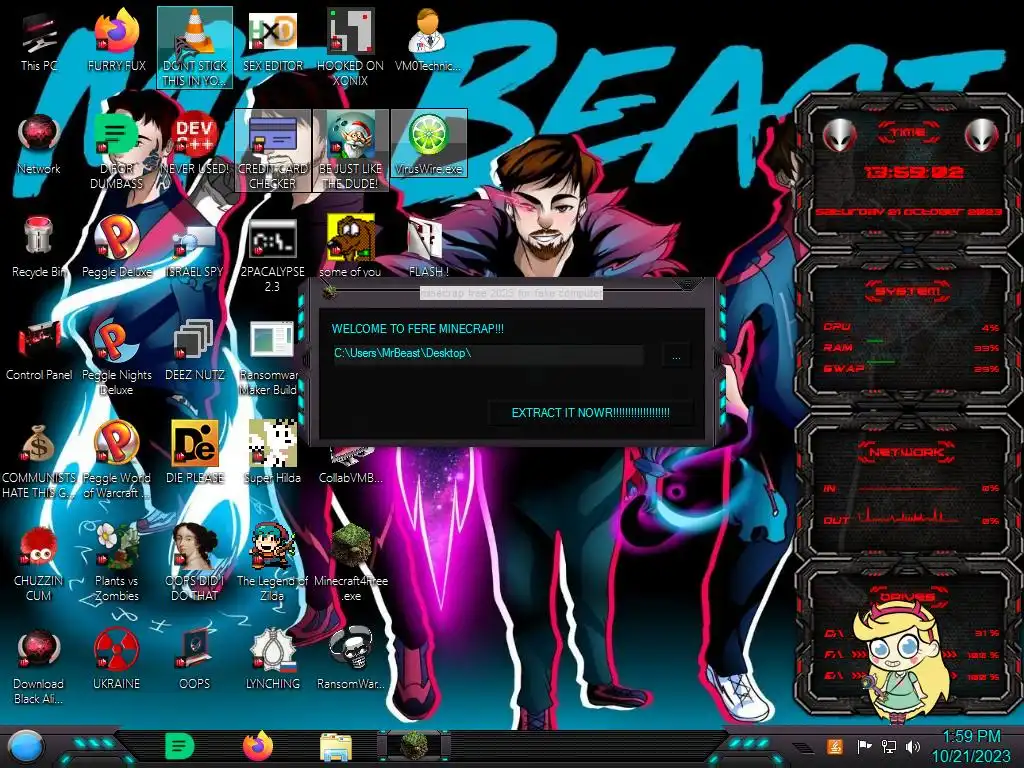Click the NETWORK gadget header
The width and height of the screenshot is (1024, 768).
tap(906, 452)
